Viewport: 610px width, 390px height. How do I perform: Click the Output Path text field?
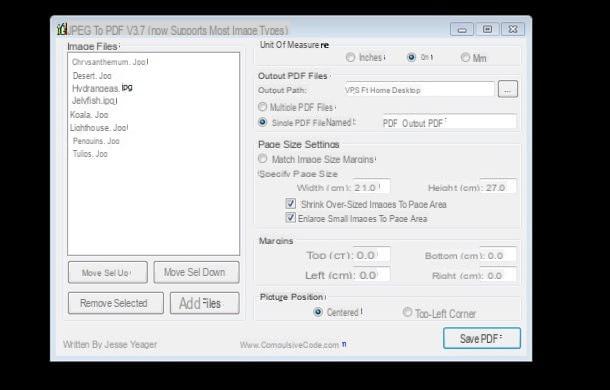tap(419, 90)
